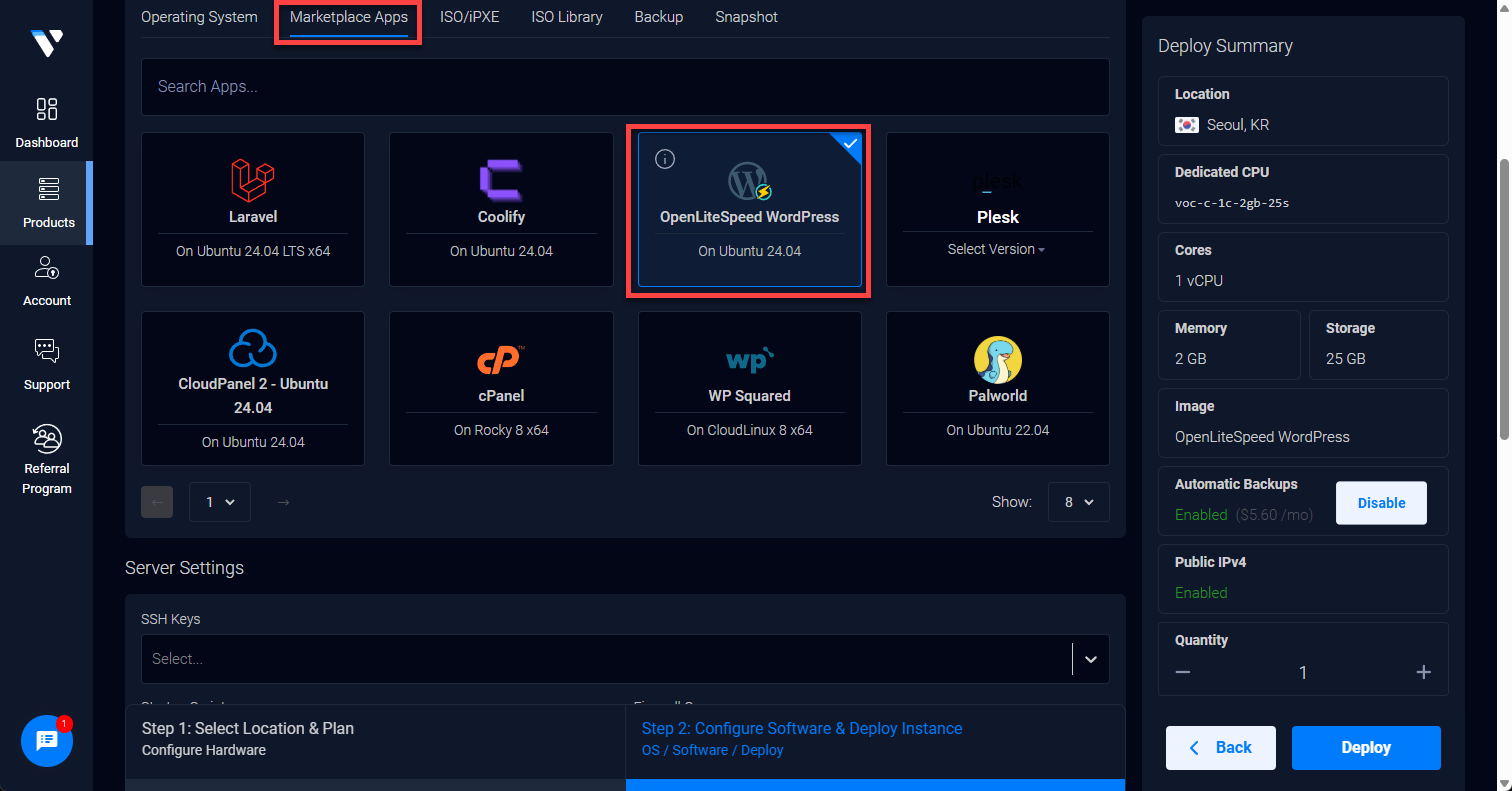The image size is (1512, 791).
Task: Switch to the Backup tab
Action: coord(659,17)
